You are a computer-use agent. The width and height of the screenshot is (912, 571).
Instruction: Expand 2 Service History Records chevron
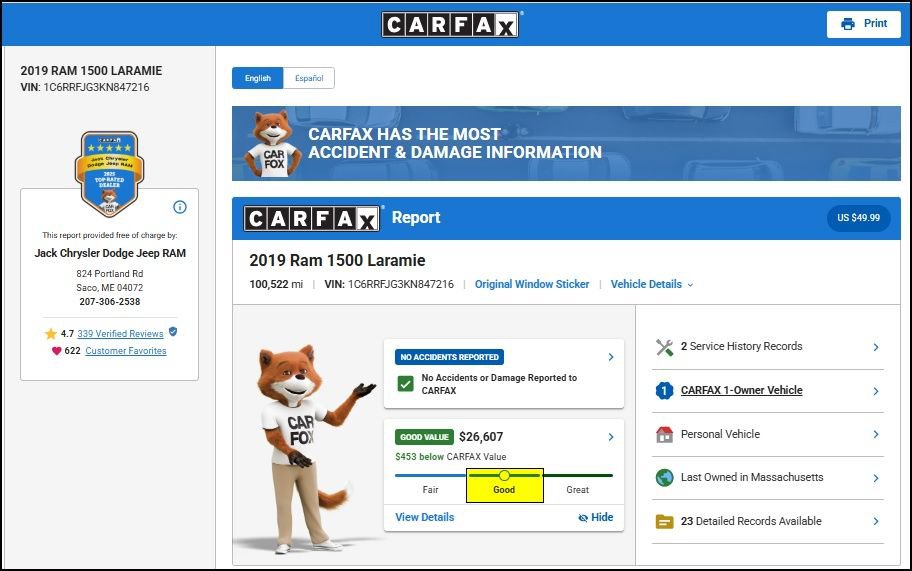point(876,347)
